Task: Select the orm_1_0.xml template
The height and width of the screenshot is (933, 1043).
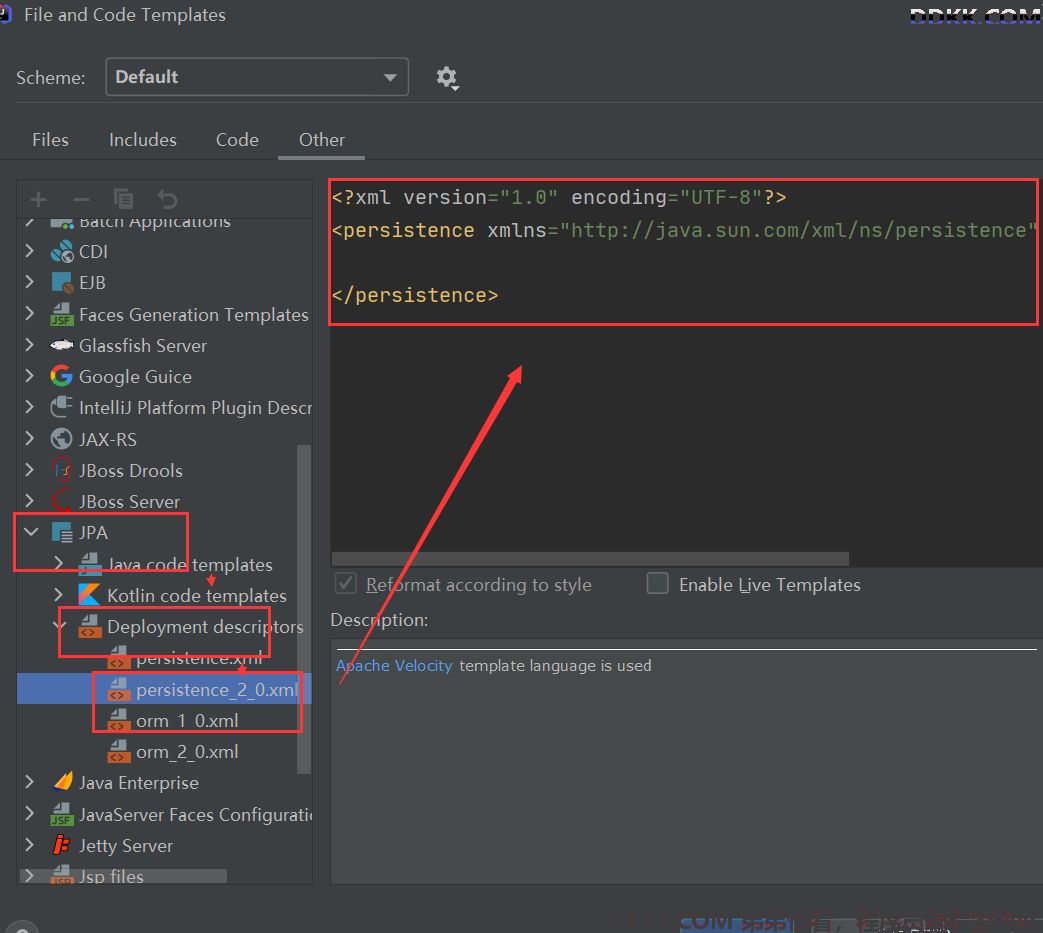Action: (187, 721)
